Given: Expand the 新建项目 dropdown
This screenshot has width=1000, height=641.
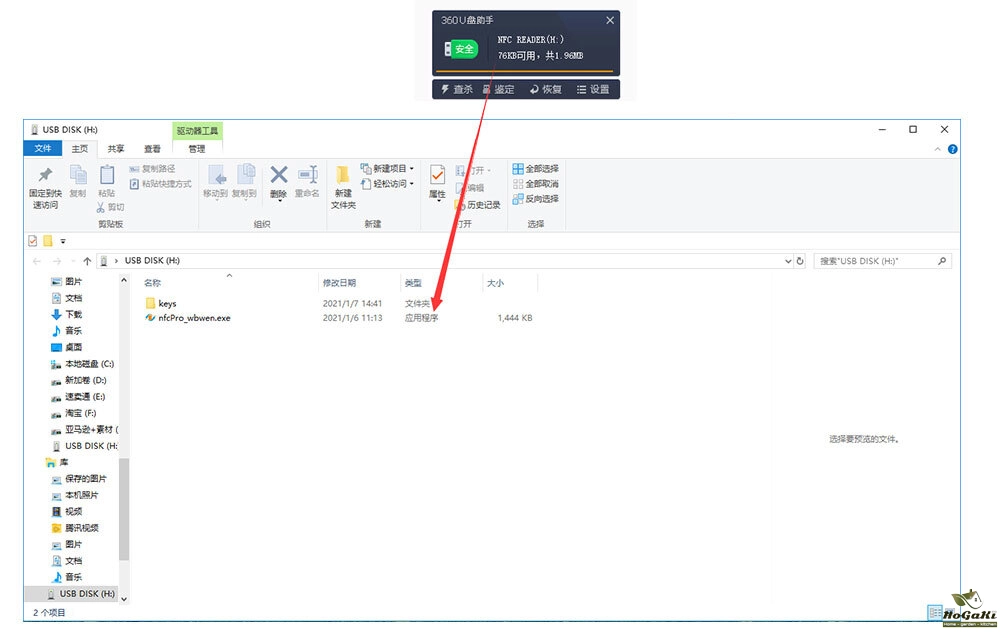Looking at the screenshot, I should click(x=387, y=169).
